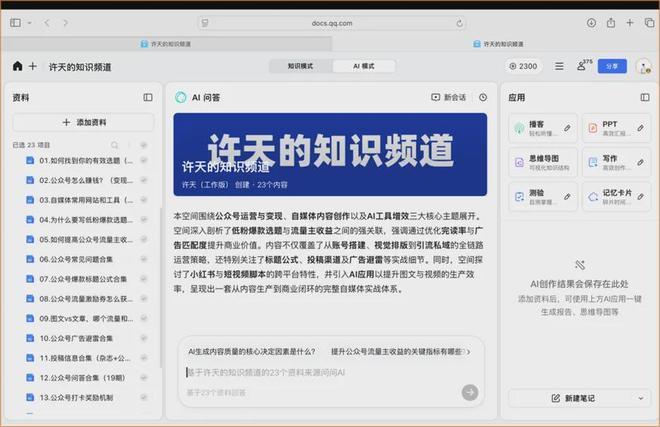Image resolution: width=660 pixels, height=427 pixels.
Task: Open the user avatar
Action: click(x=644, y=67)
